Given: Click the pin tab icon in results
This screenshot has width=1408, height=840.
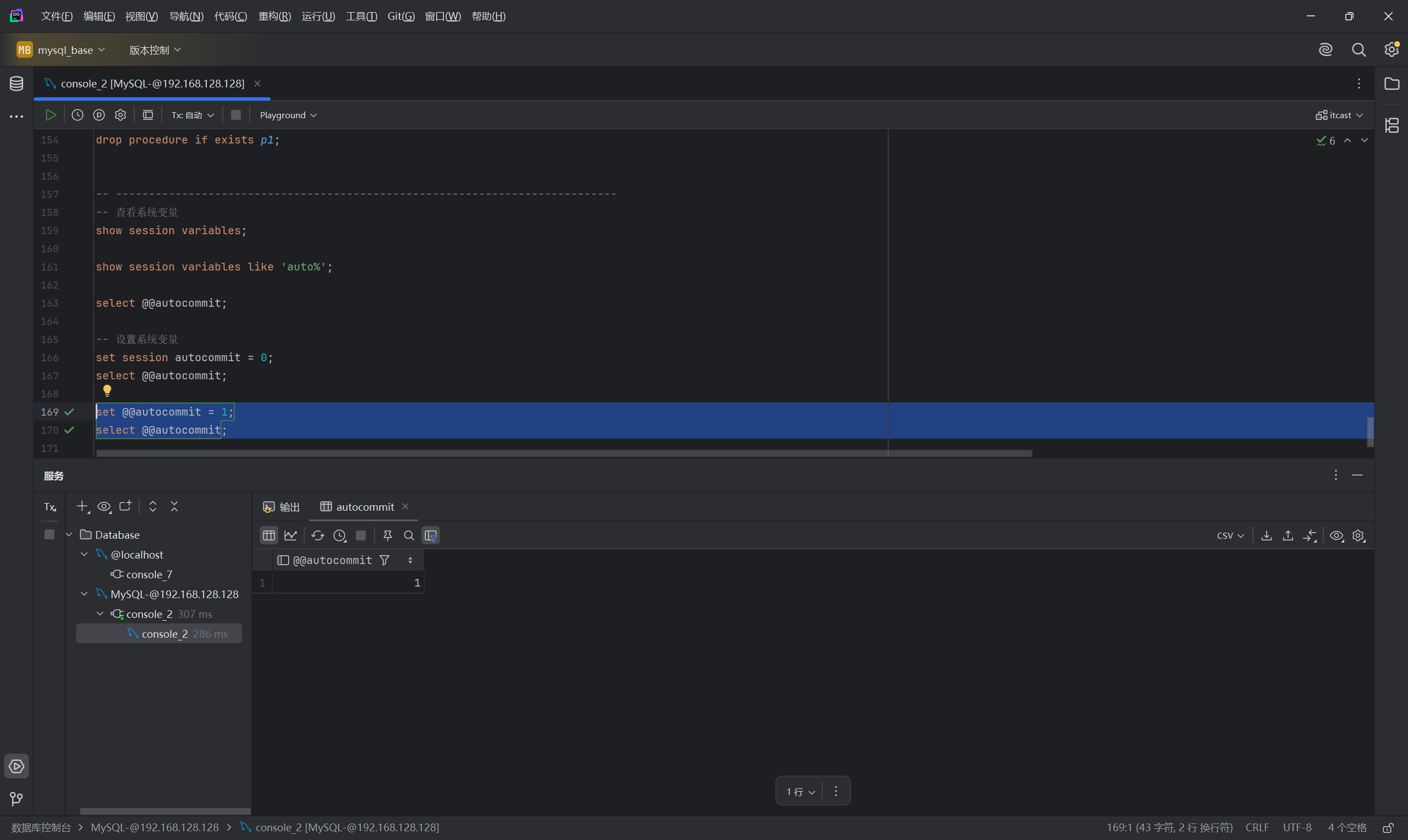Looking at the screenshot, I should pyautogui.click(x=388, y=535).
